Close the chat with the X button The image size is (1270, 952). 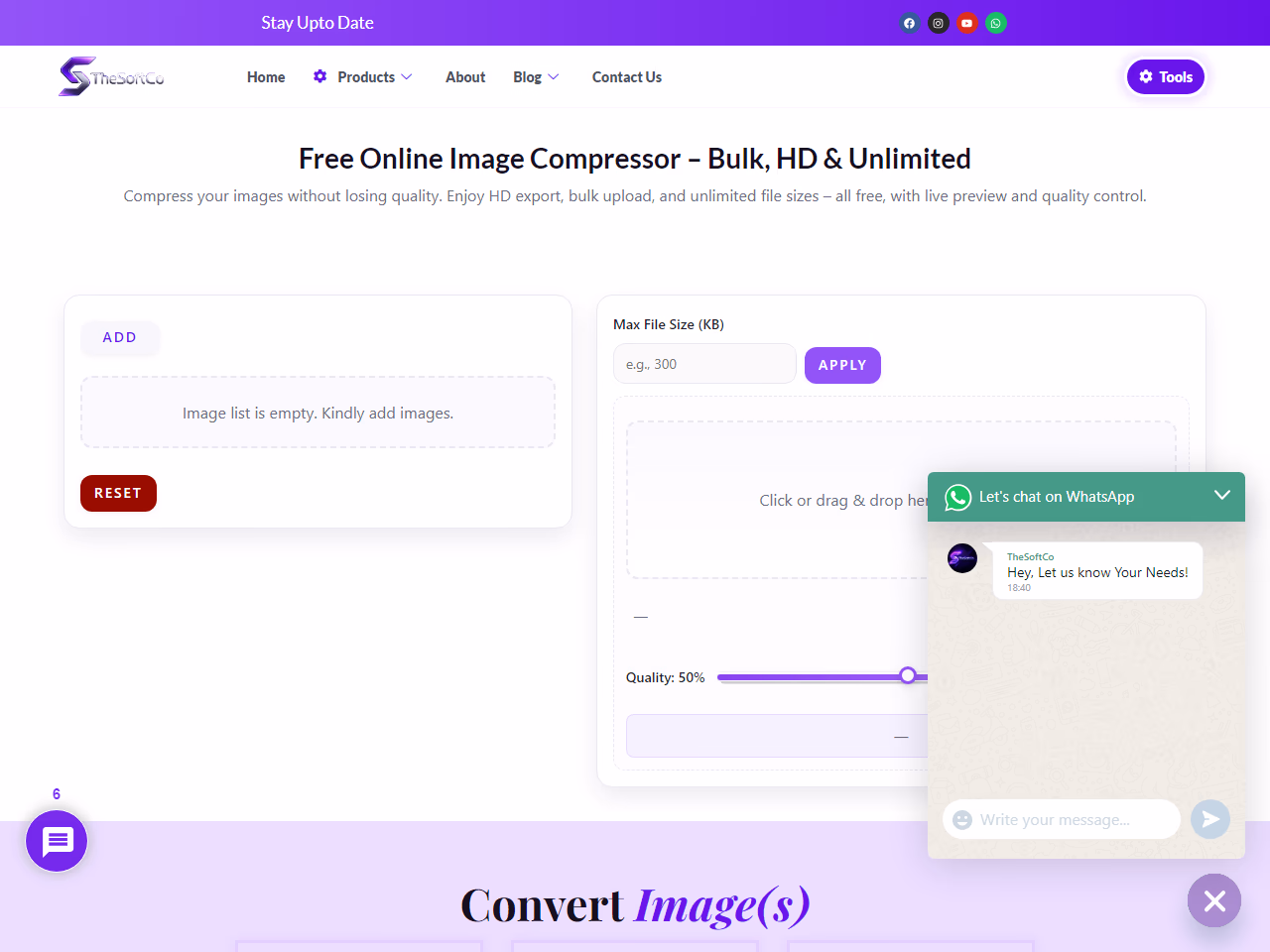click(x=1214, y=900)
